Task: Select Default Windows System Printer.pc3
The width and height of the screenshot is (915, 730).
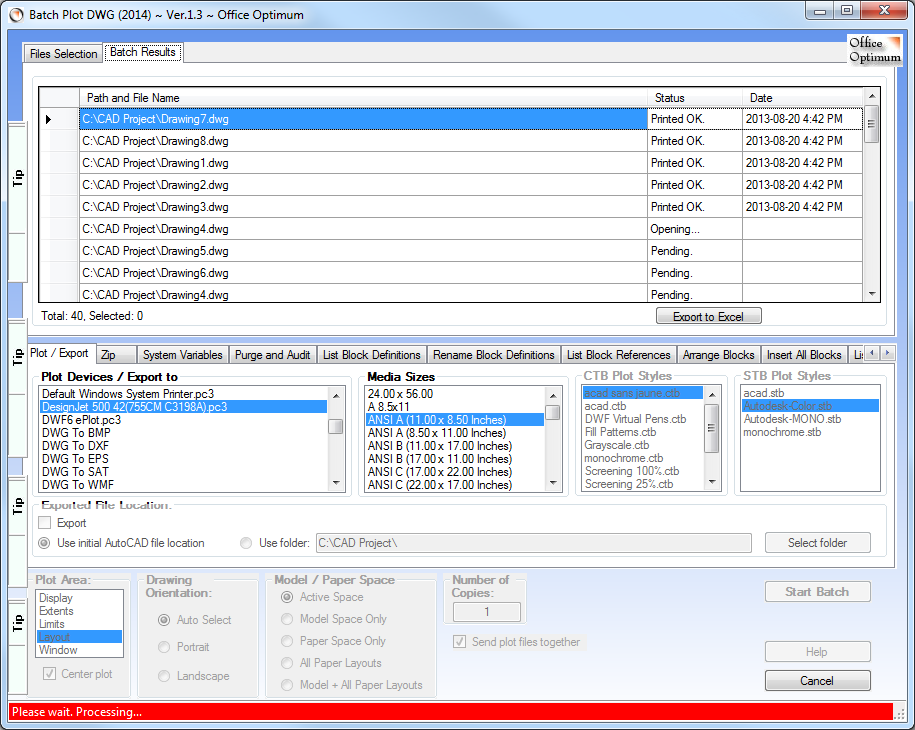Action: 184,394
